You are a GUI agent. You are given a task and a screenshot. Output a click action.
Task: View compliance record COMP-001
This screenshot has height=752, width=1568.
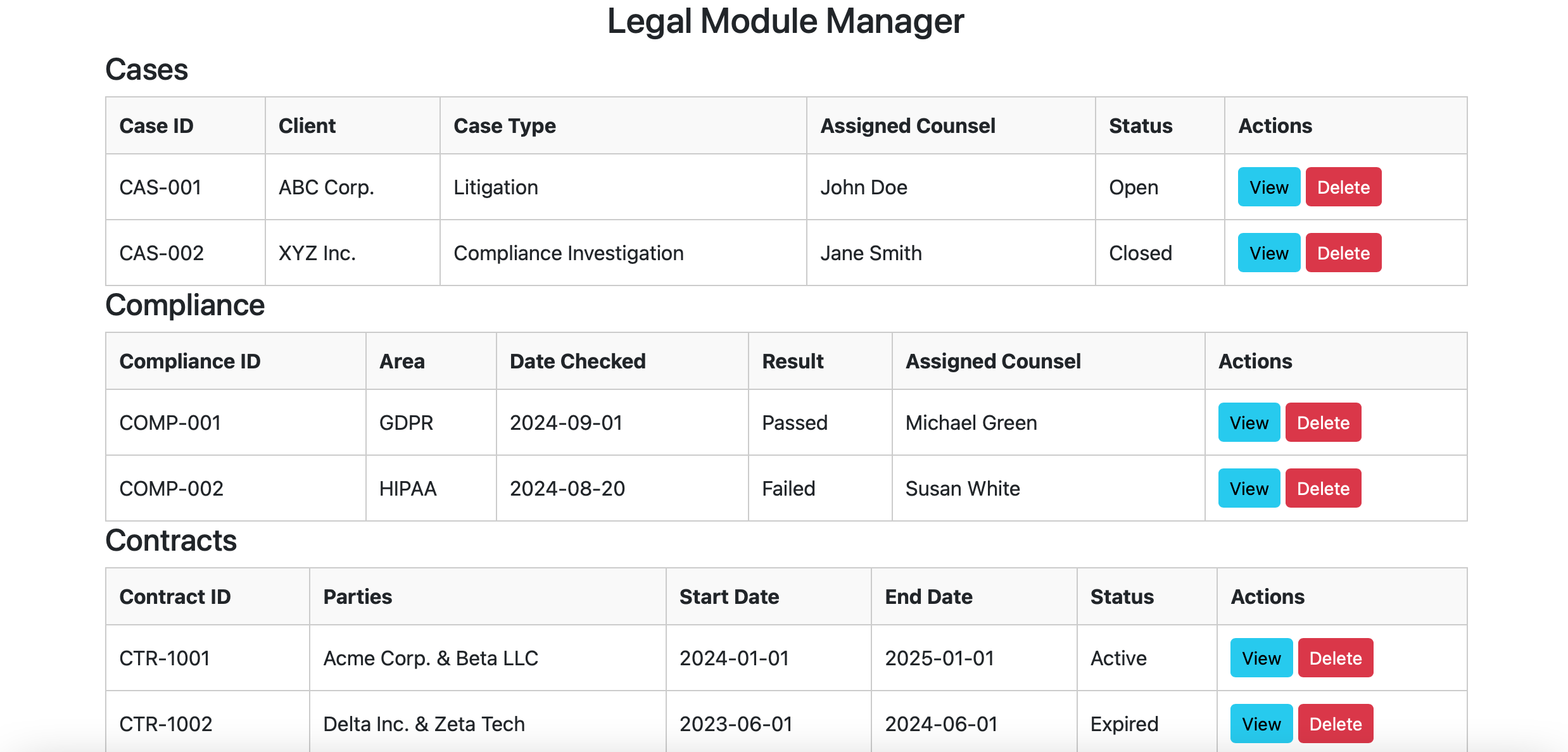tap(1249, 423)
